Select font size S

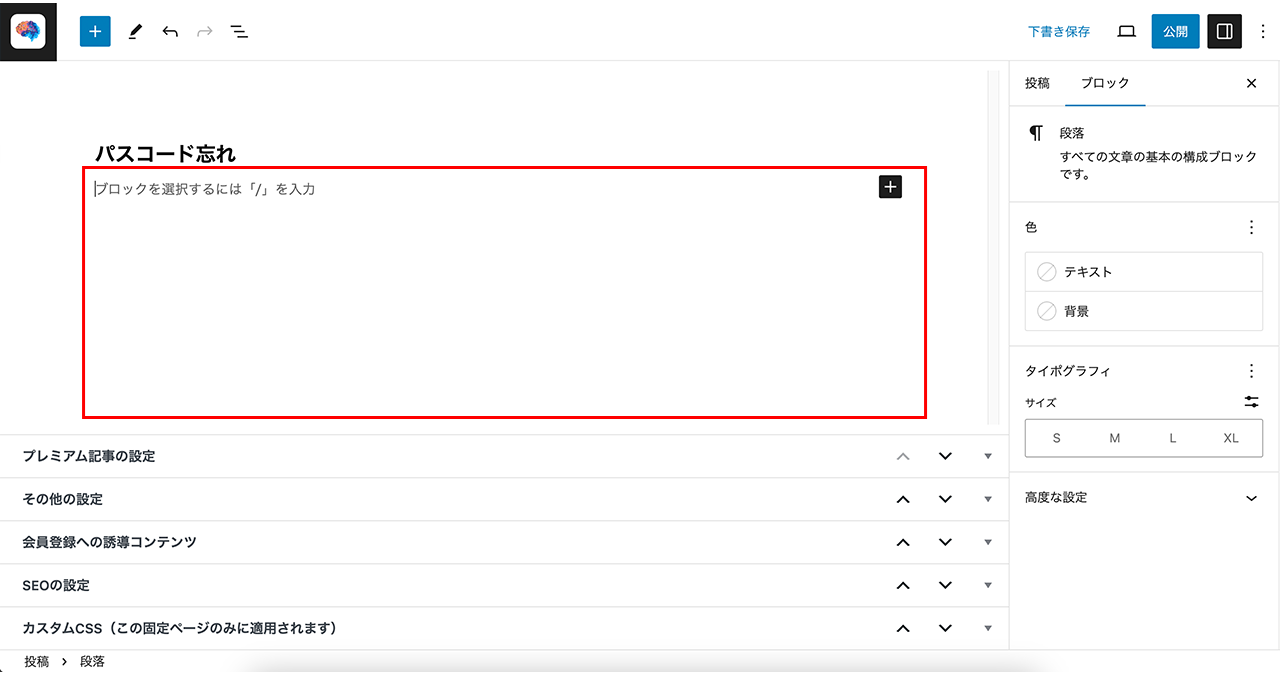click(1056, 438)
